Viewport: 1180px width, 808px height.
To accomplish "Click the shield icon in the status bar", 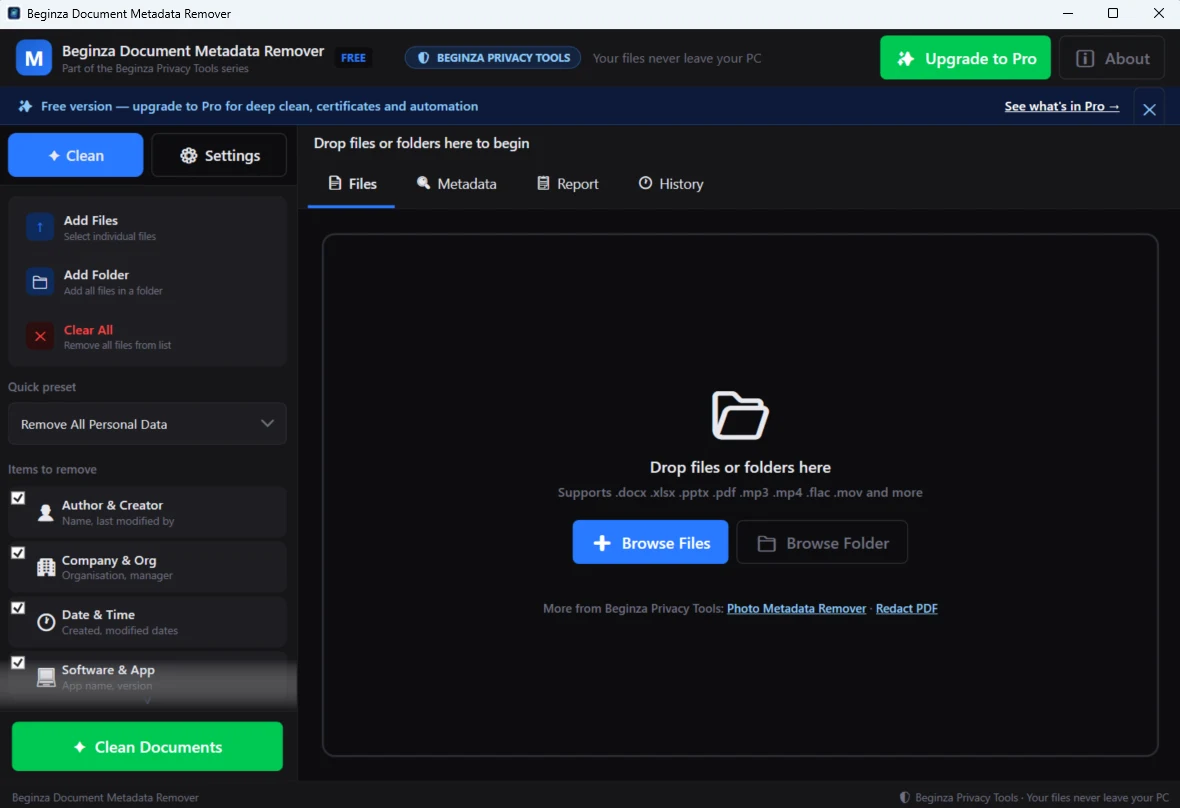I will (x=905, y=797).
